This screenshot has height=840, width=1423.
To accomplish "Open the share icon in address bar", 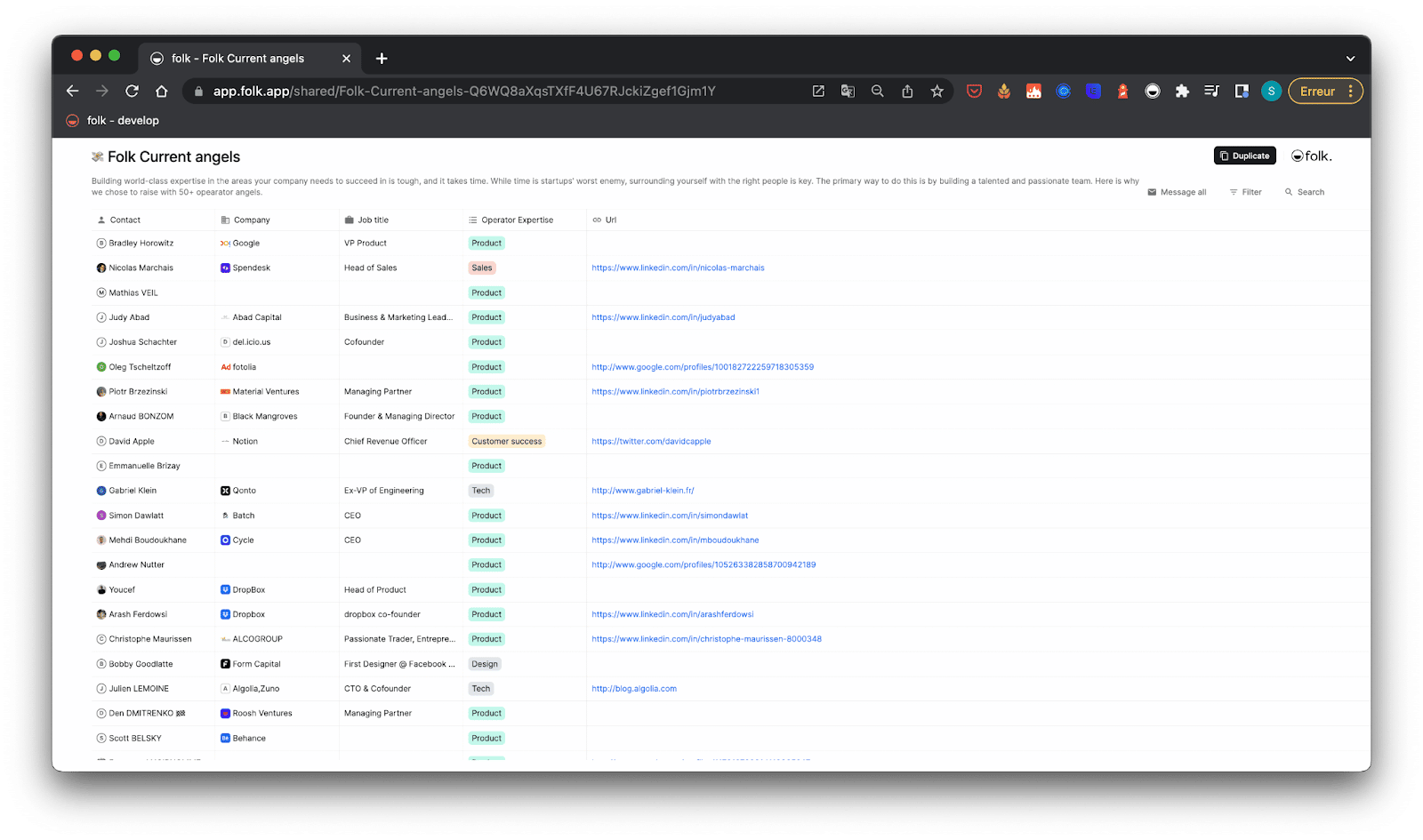I will [x=907, y=91].
